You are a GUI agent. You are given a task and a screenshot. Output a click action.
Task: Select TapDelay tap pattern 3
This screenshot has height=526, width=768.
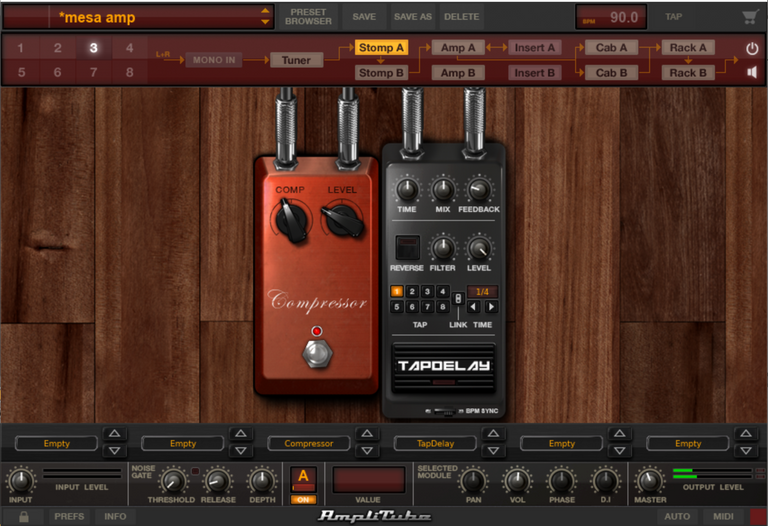427,291
